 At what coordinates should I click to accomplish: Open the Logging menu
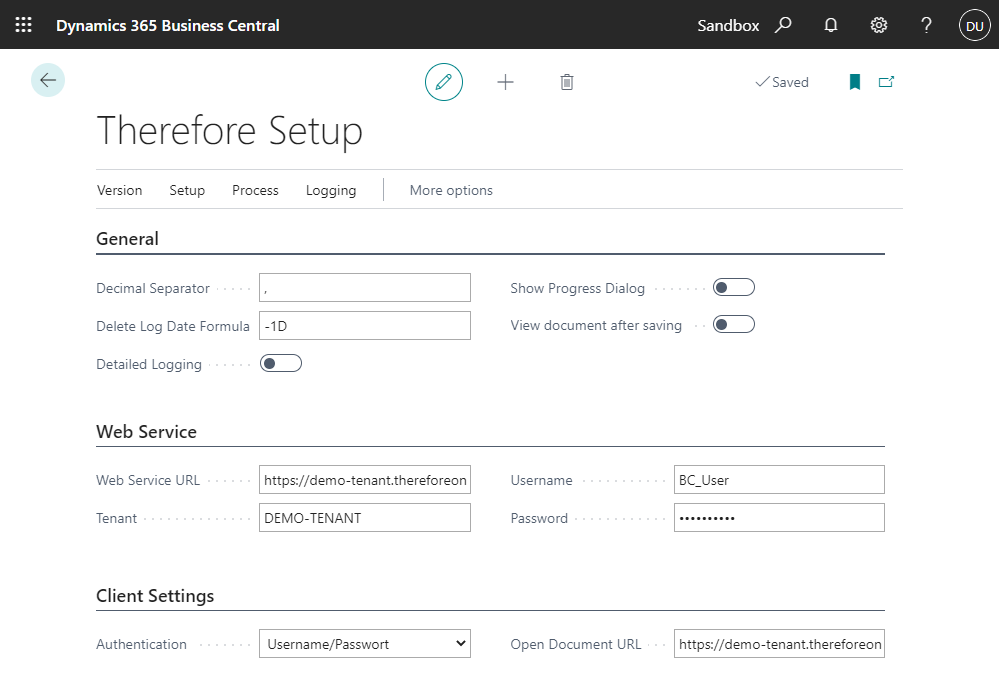pos(331,190)
